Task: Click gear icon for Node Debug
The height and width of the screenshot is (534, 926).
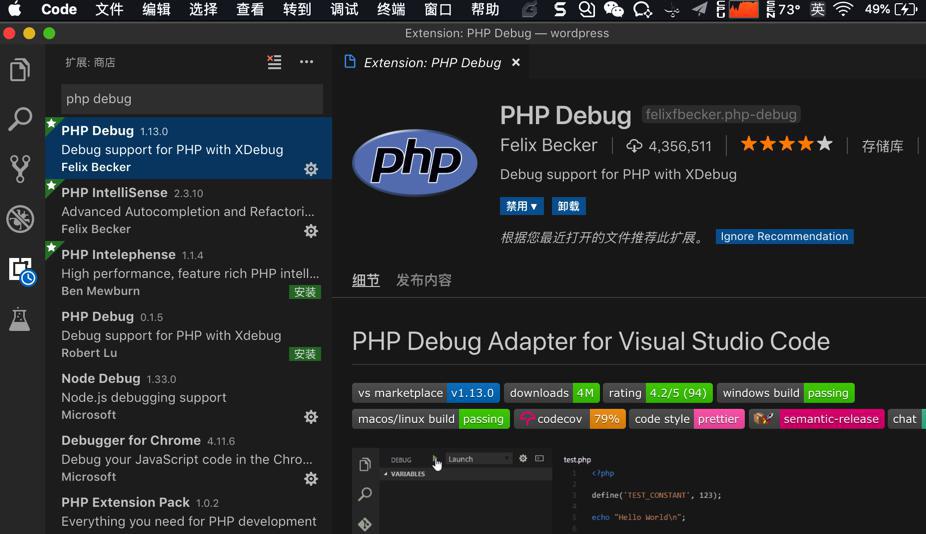Action: [311, 417]
